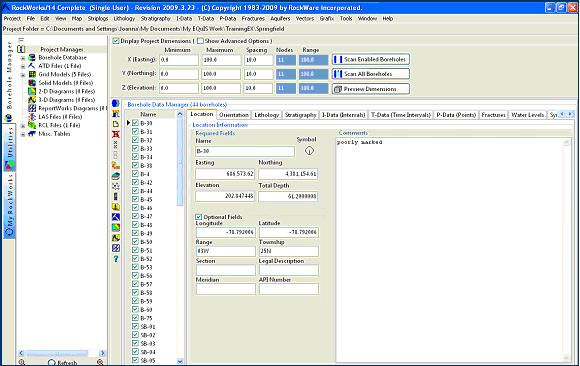Toggle Display Project Dimensions checkbox

(116, 41)
